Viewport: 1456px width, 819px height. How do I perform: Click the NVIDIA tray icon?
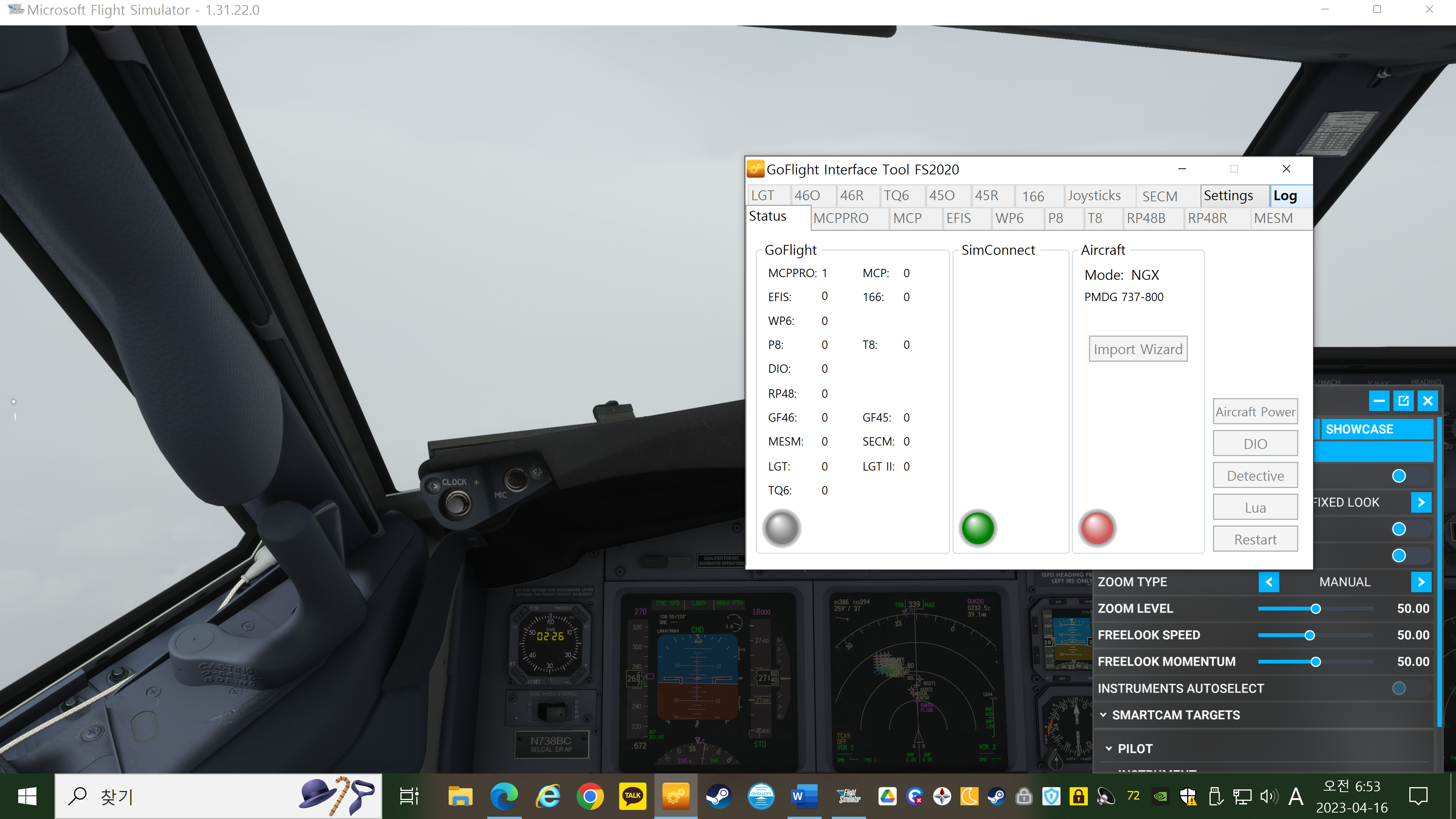[x=1160, y=796]
